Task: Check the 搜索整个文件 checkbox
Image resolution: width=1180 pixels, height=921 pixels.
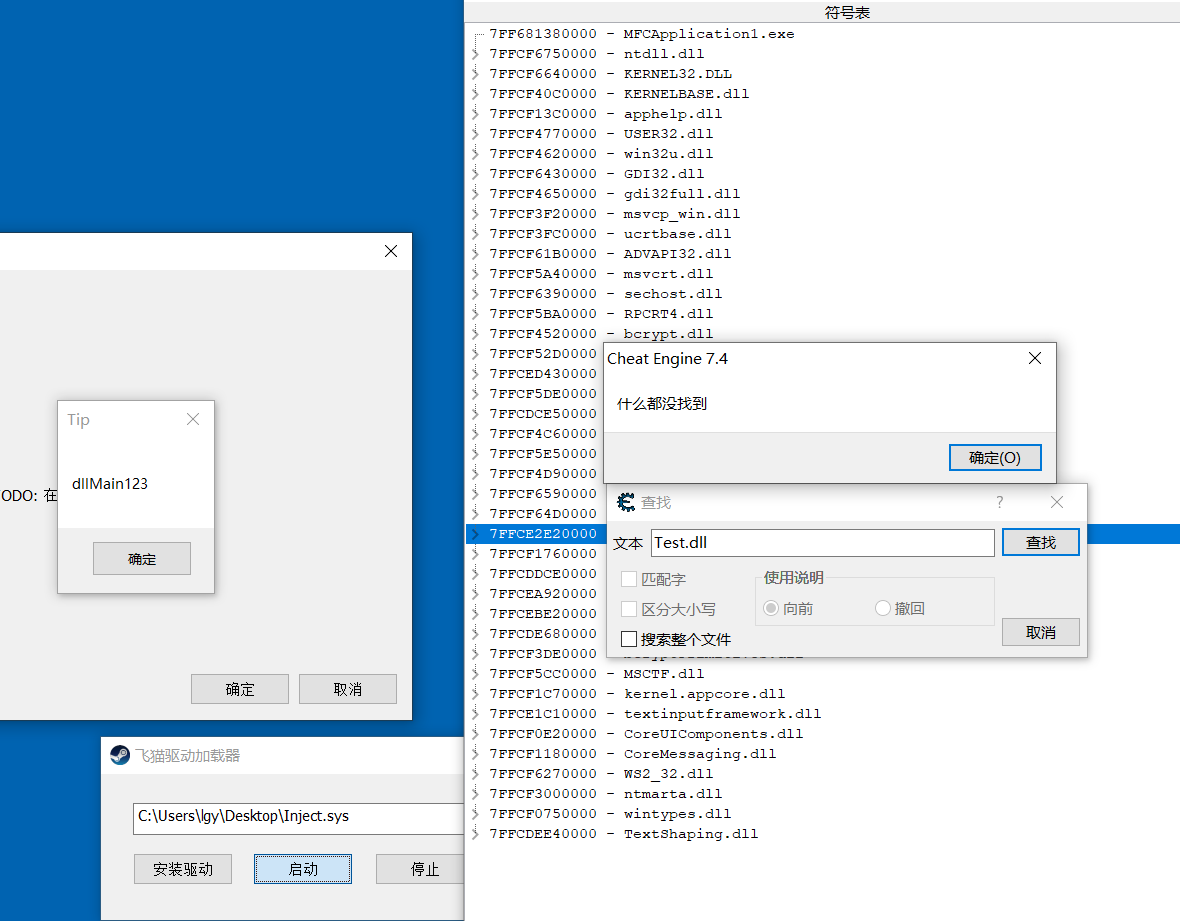Action: 629,639
